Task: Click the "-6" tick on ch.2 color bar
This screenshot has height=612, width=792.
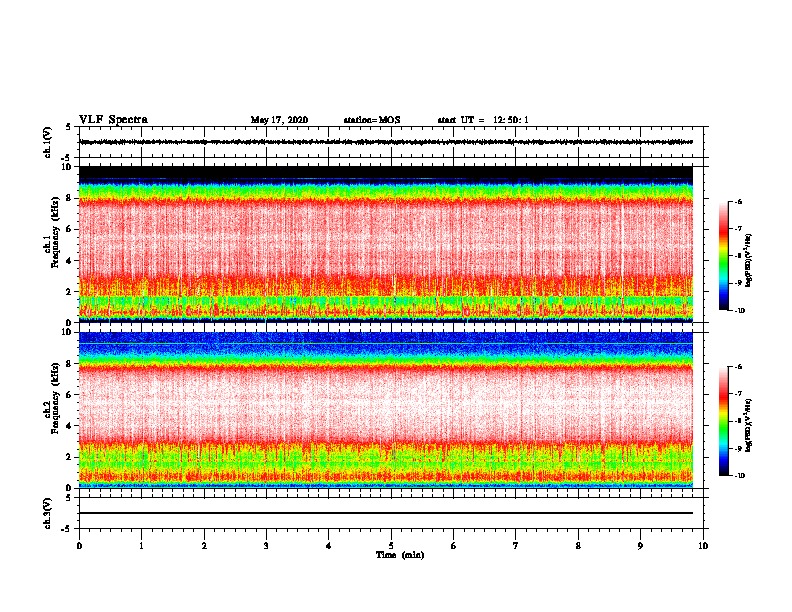Action: click(738, 367)
